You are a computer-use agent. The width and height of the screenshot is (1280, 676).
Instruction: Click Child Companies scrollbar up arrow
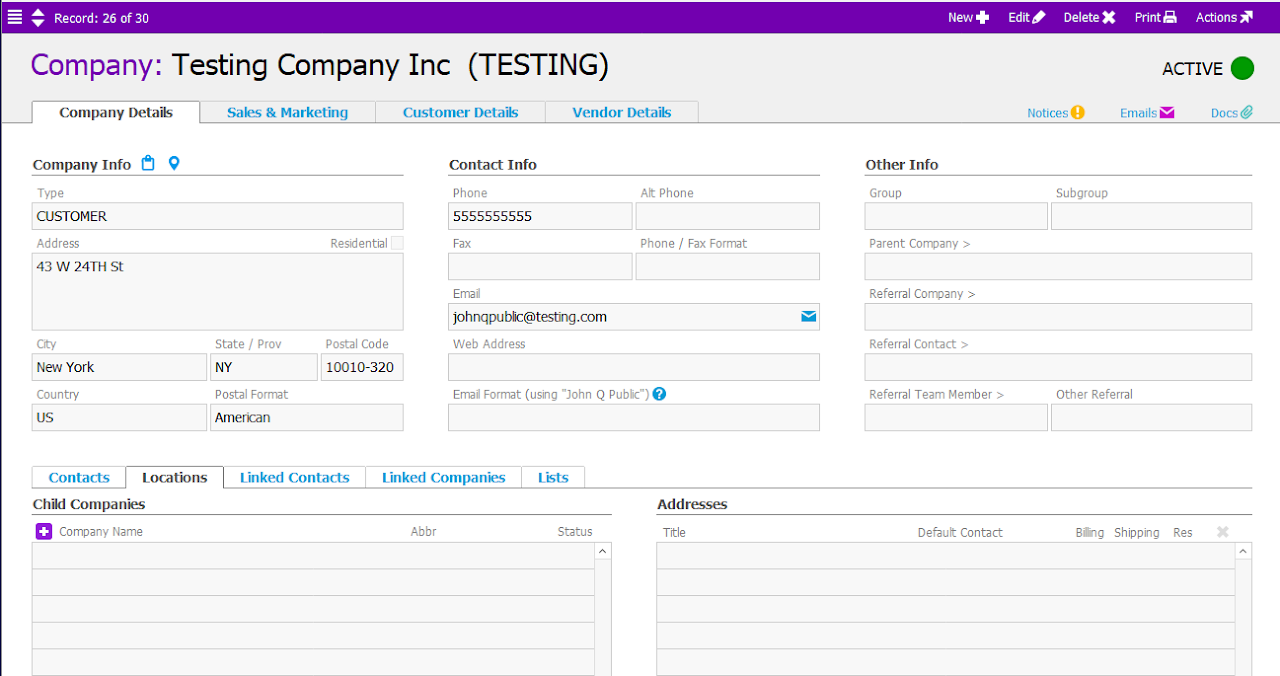603,551
